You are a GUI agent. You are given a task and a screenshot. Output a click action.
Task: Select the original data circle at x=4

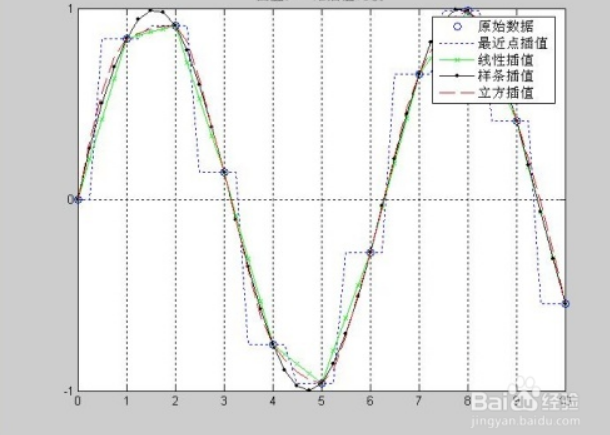[x=273, y=344]
